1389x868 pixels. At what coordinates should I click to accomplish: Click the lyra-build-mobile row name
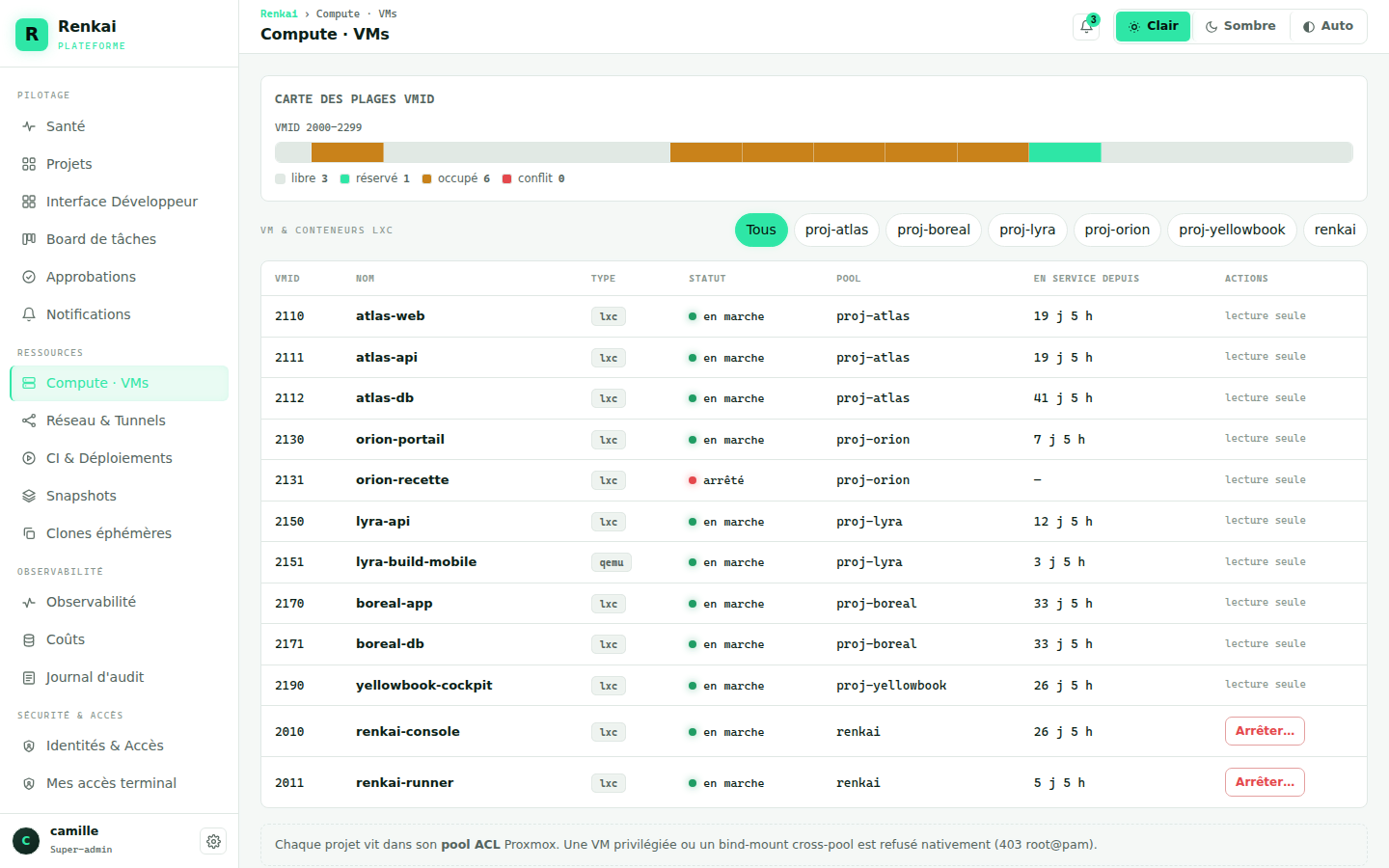pos(416,562)
